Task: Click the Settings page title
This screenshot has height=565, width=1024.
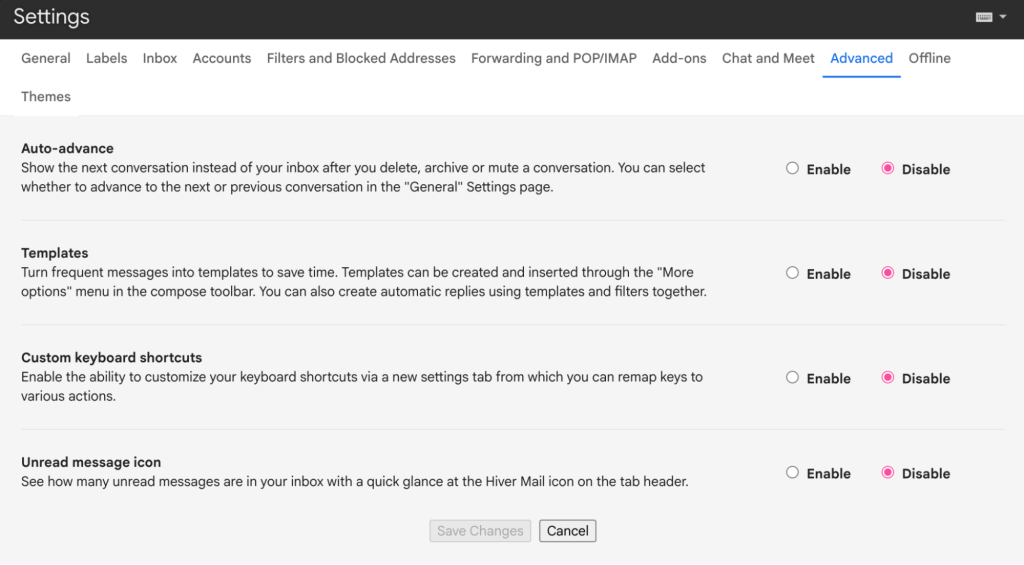Action: point(52,17)
